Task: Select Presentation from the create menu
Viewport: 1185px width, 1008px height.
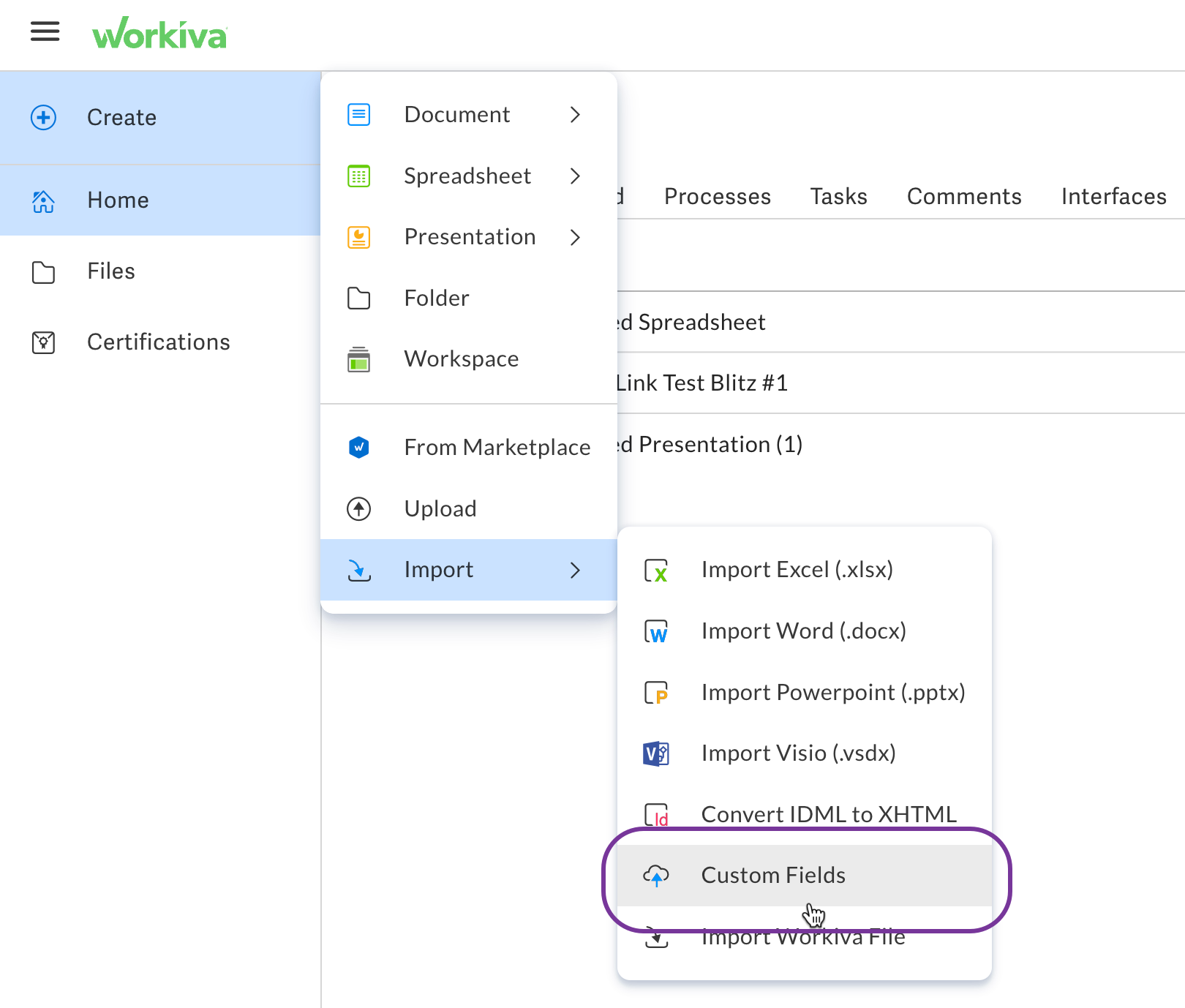Action: pyautogui.click(x=469, y=237)
